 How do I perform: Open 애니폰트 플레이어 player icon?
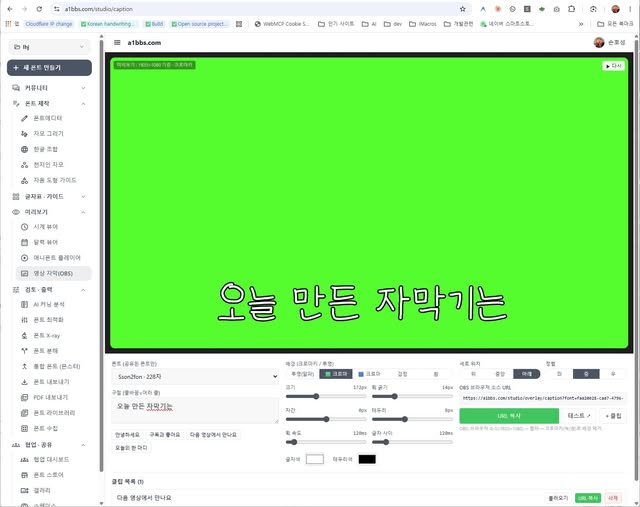(x=24, y=258)
